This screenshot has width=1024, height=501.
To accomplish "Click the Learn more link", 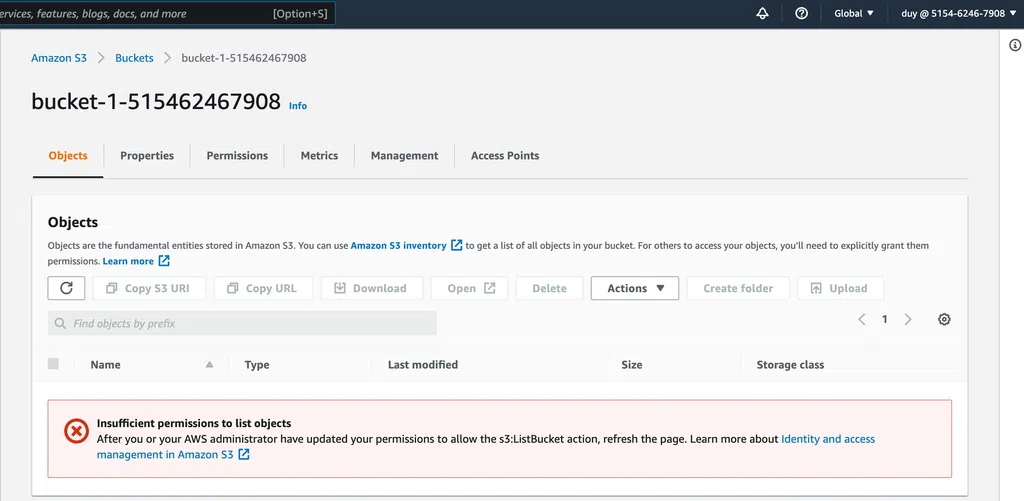I will (x=128, y=261).
